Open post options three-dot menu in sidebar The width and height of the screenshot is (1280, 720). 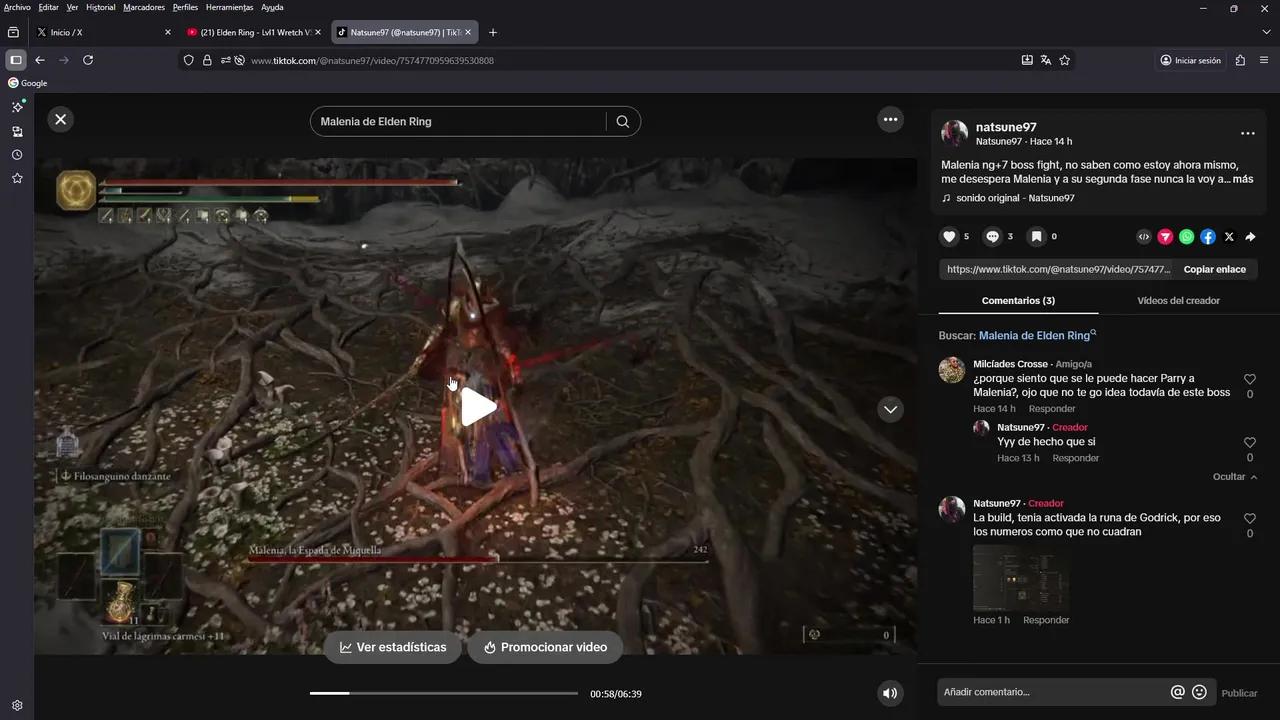pos(1247,133)
